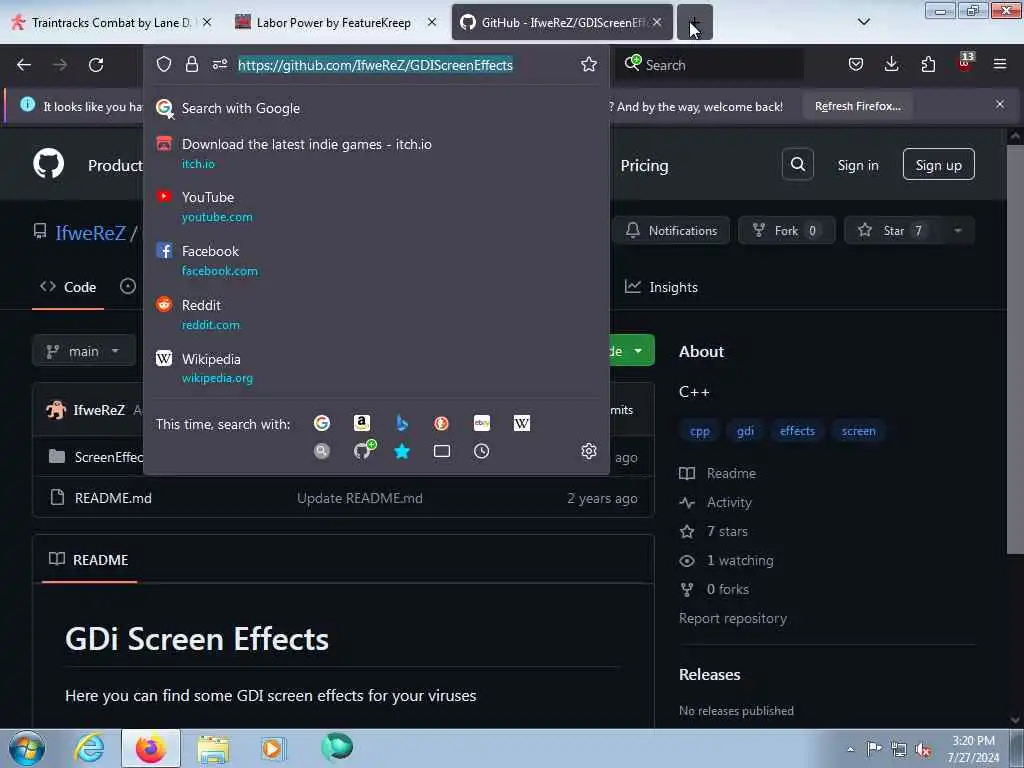Open a new tab with the plus button
Viewport: 1024px width, 768px height.
tap(694, 23)
